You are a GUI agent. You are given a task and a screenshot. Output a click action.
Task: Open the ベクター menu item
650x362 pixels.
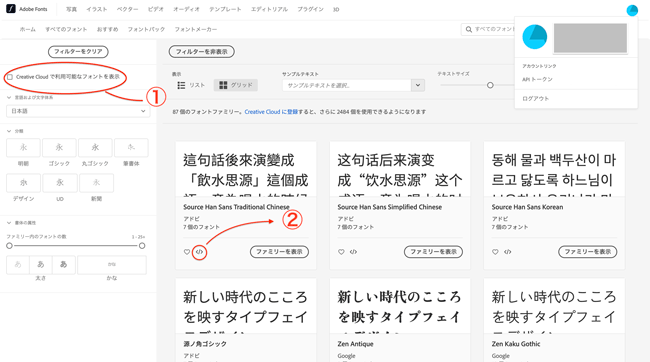point(127,9)
